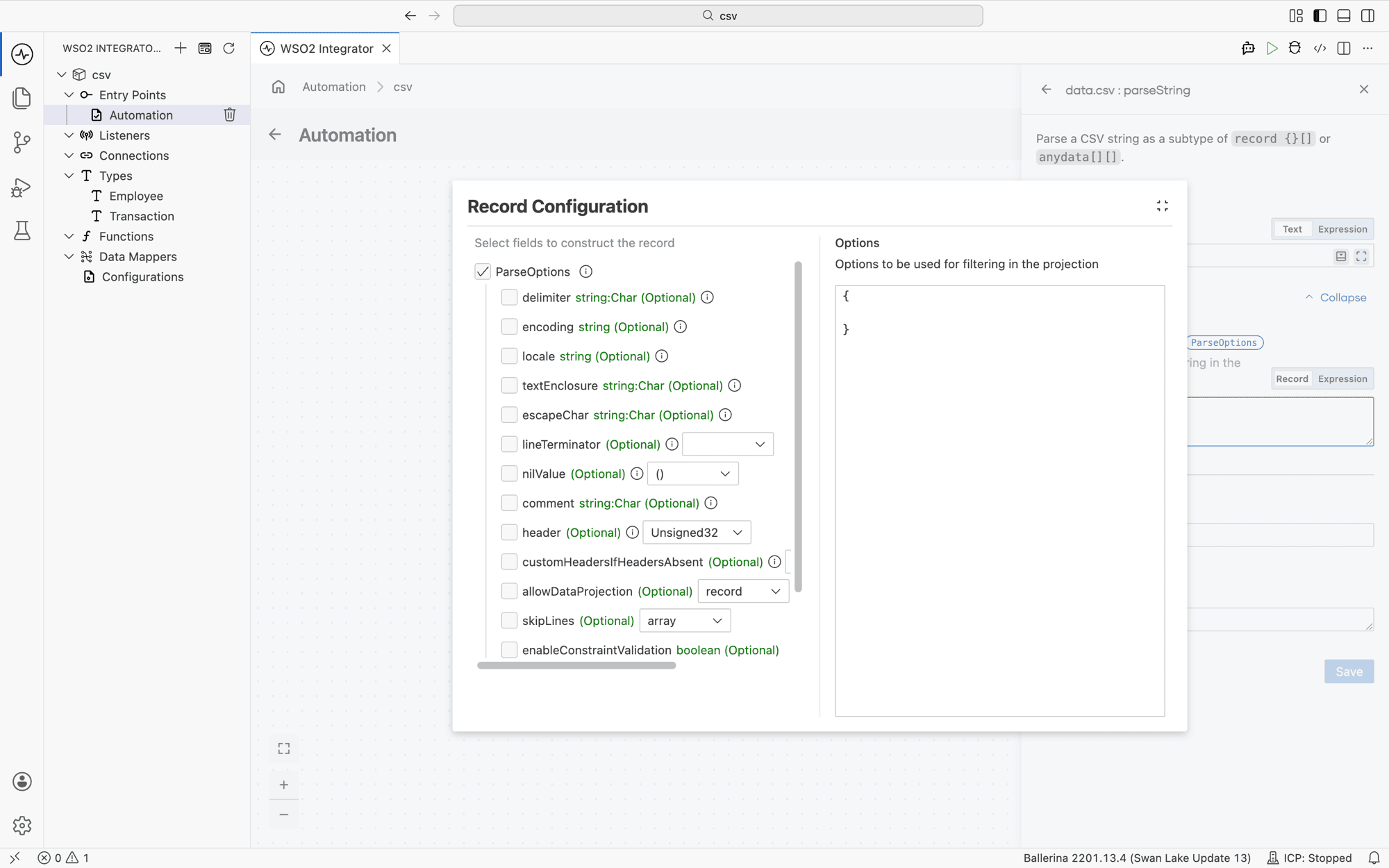
Task: Click the Debug bug icon in editor toolbar
Action: [1295, 48]
